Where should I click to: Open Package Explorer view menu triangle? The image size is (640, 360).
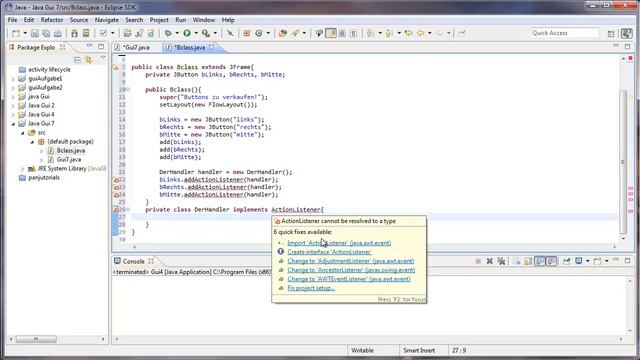click(102, 58)
